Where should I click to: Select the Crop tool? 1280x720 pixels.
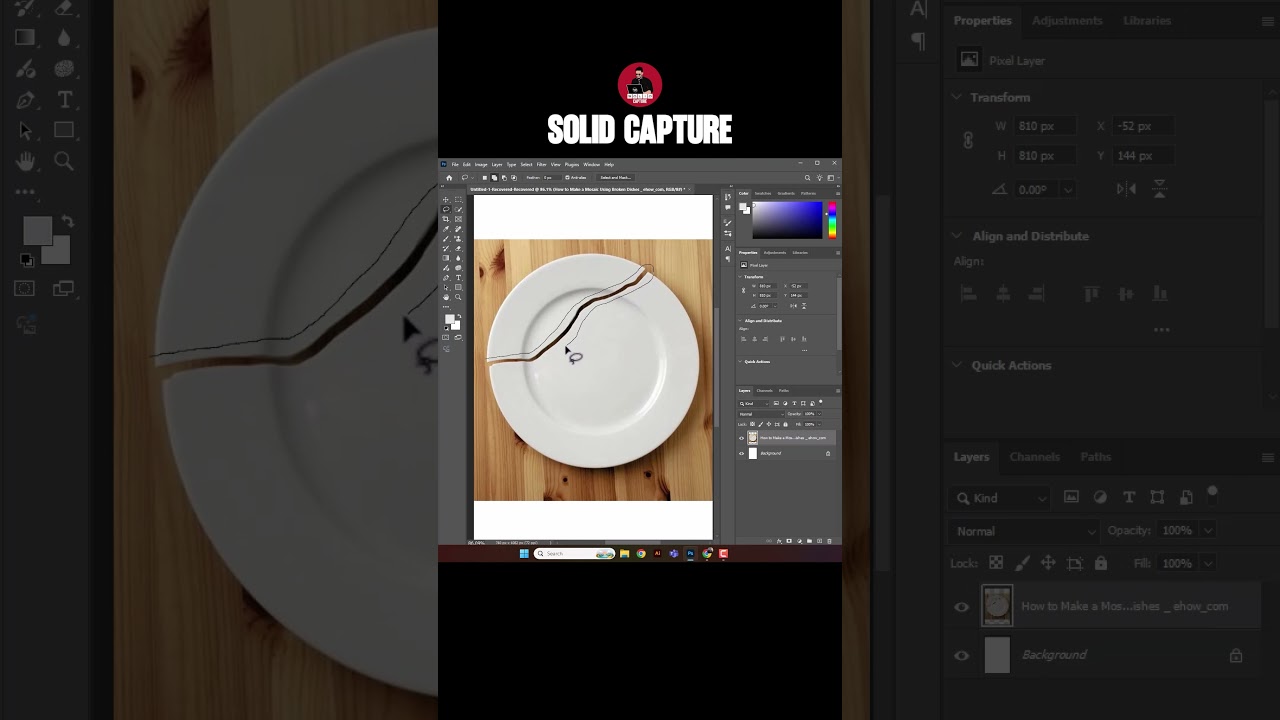tap(446, 219)
